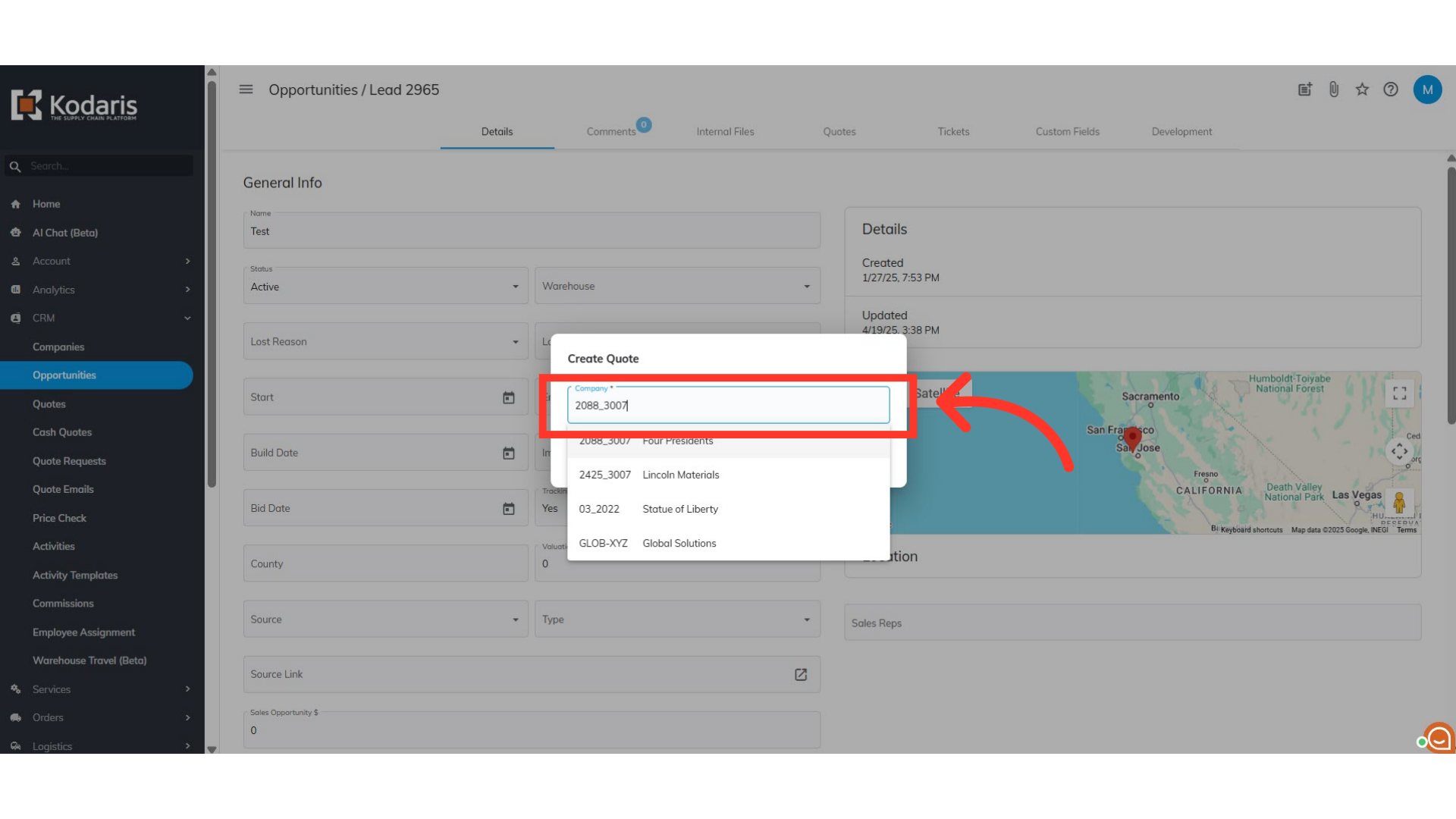Screen dimensions: 1456x819
Task: Click the Company input field
Action: 728,406
